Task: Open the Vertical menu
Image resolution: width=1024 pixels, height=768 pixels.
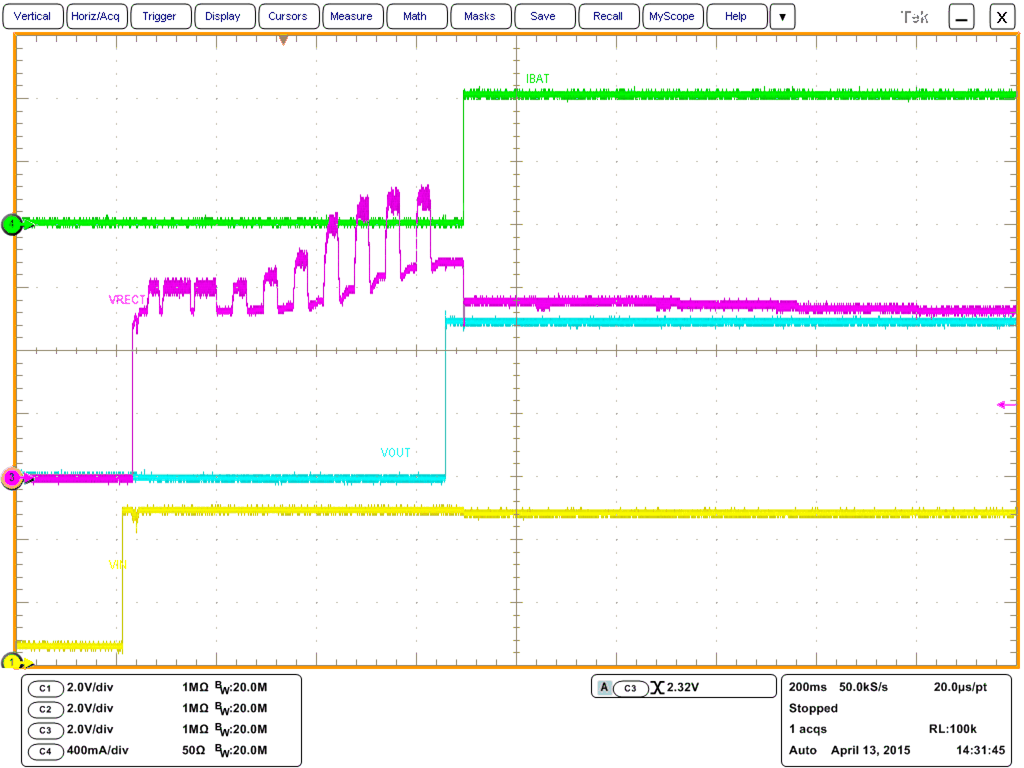Action: point(33,16)
